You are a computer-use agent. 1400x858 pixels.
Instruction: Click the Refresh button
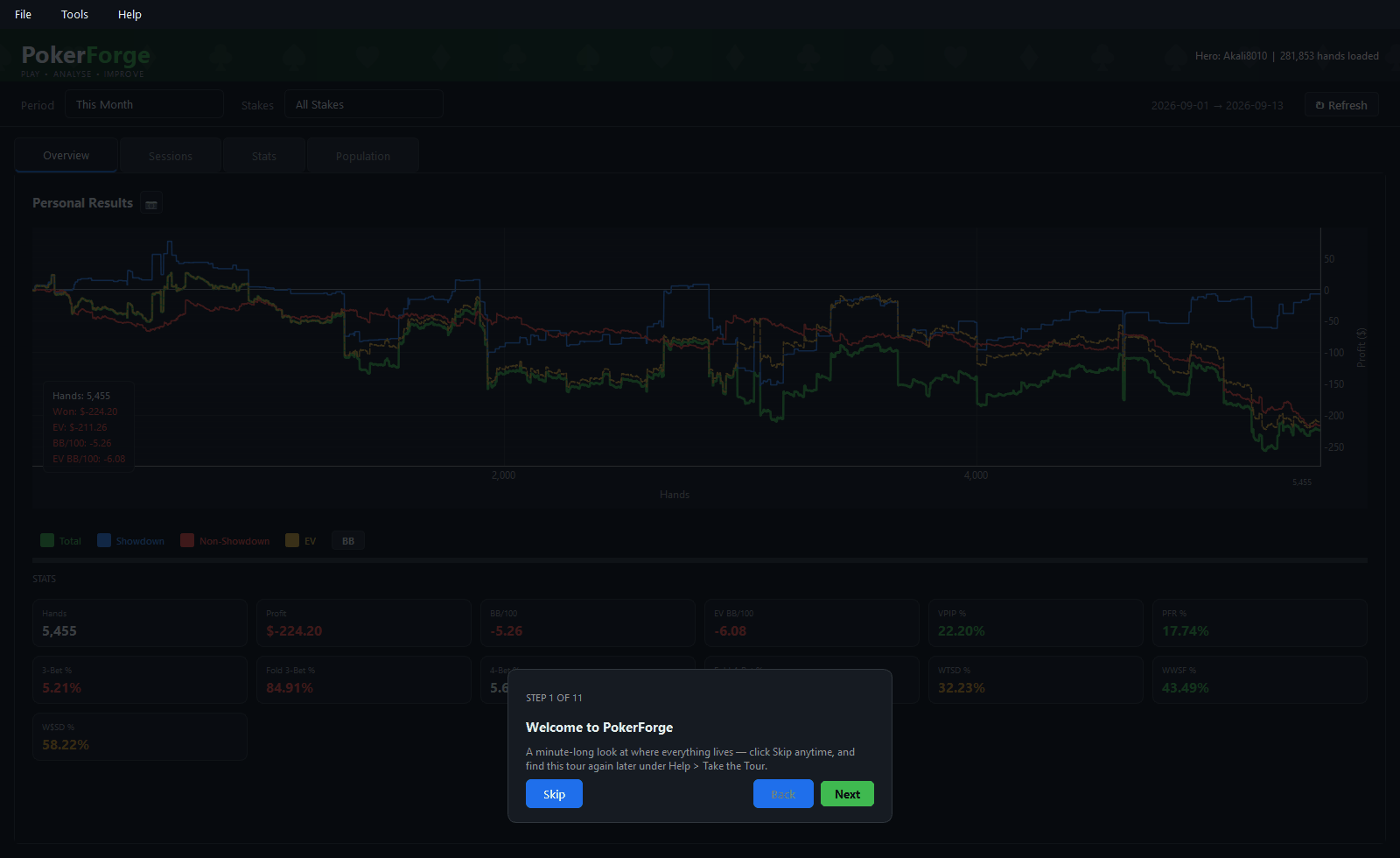coord(1341,105)
